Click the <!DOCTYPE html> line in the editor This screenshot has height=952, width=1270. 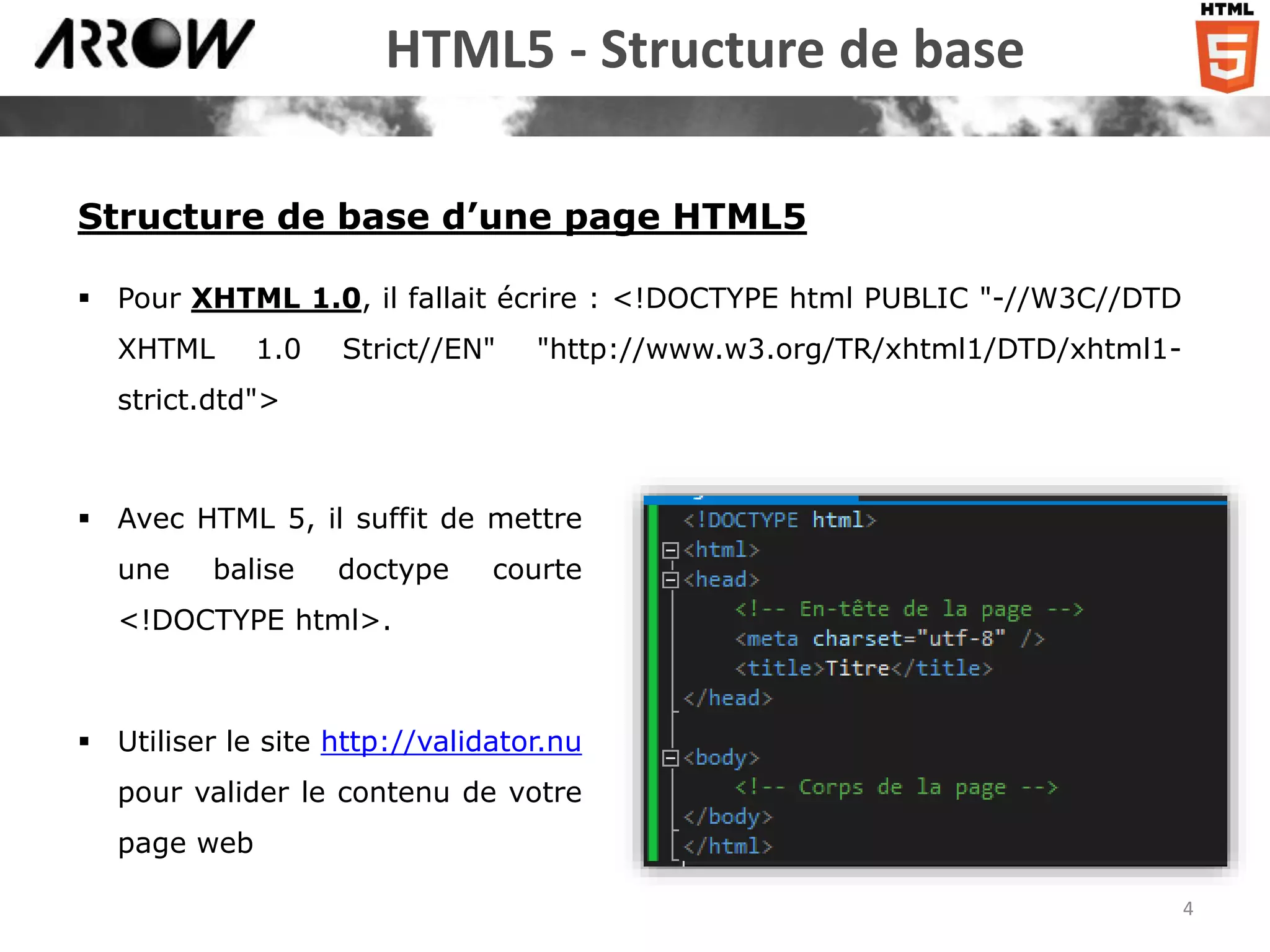point(779,520)
